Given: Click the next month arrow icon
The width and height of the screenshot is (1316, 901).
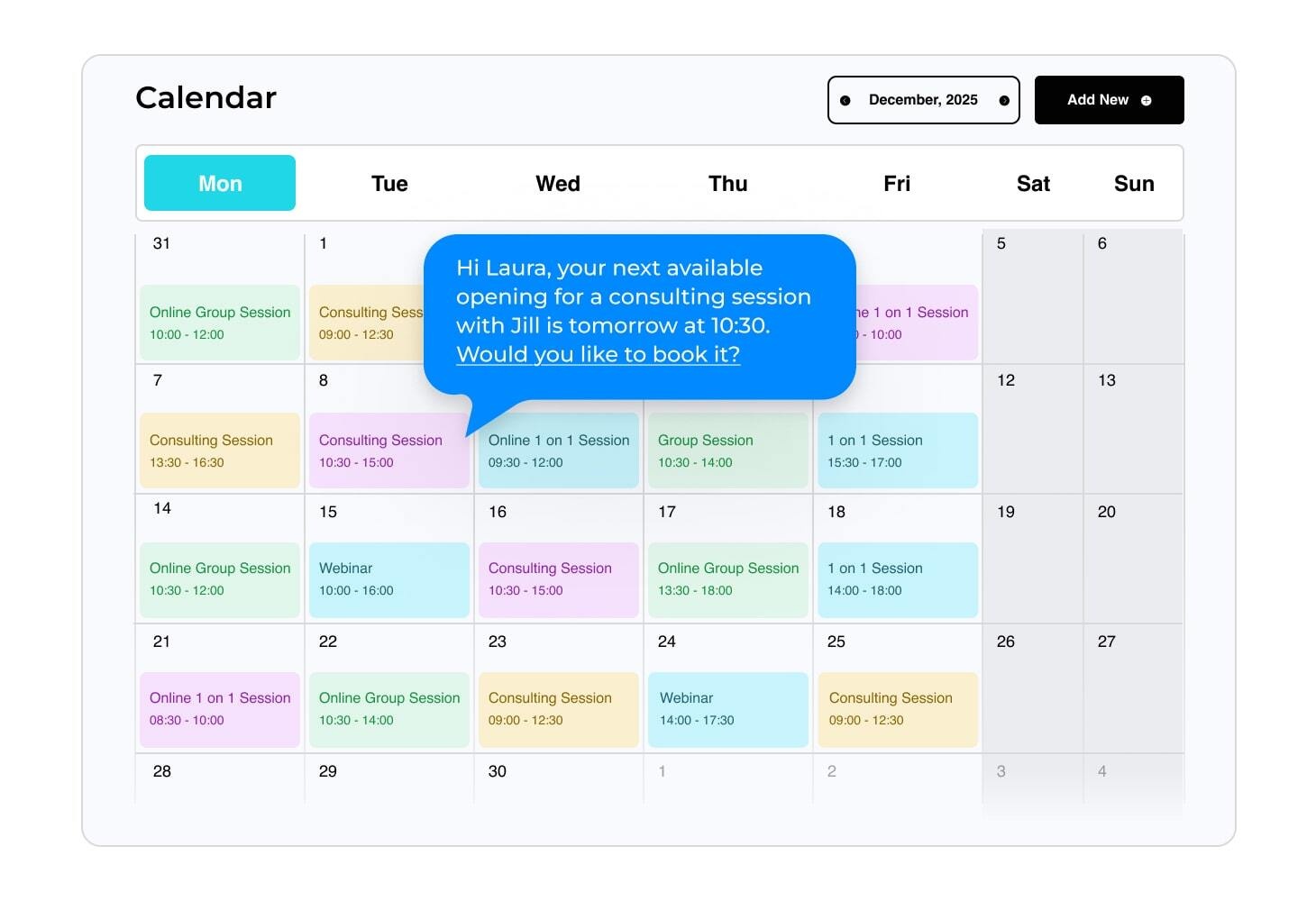Looking at the screenshot, I should click(x=1002, y=100).
